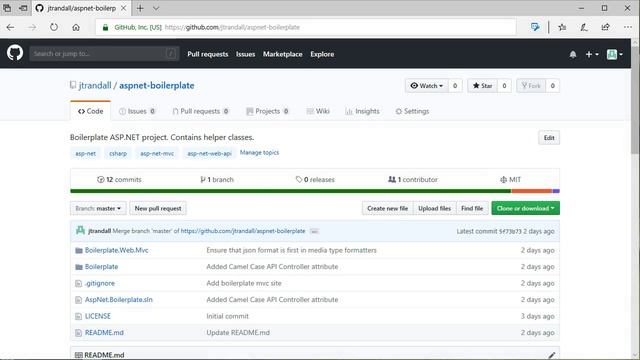Click the browser share icon
640x360 pixels.
pyautogui.click(x=606, y=27)
